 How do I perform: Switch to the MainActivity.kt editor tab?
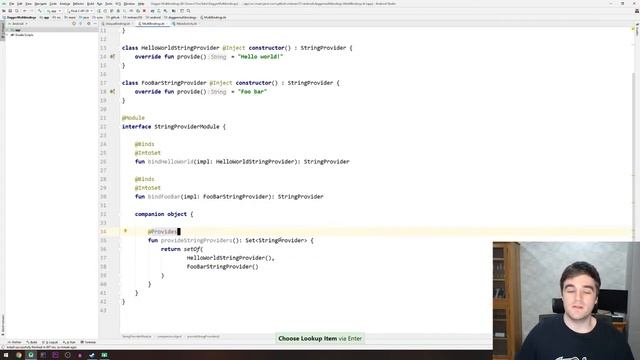[186, 24]
